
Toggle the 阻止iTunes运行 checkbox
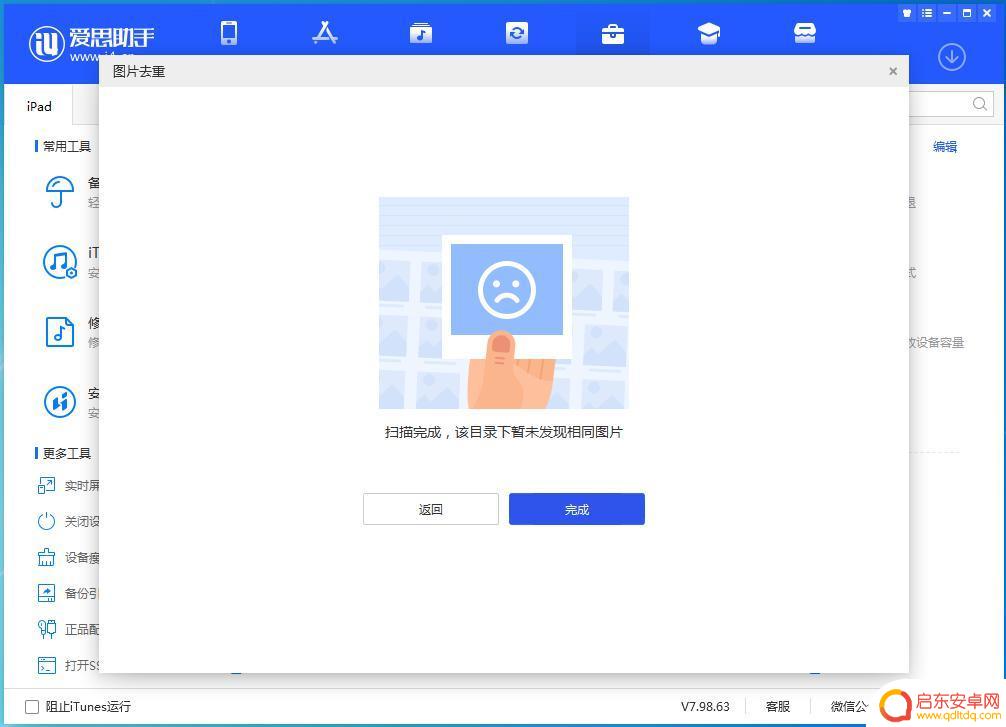click(31, 706)
